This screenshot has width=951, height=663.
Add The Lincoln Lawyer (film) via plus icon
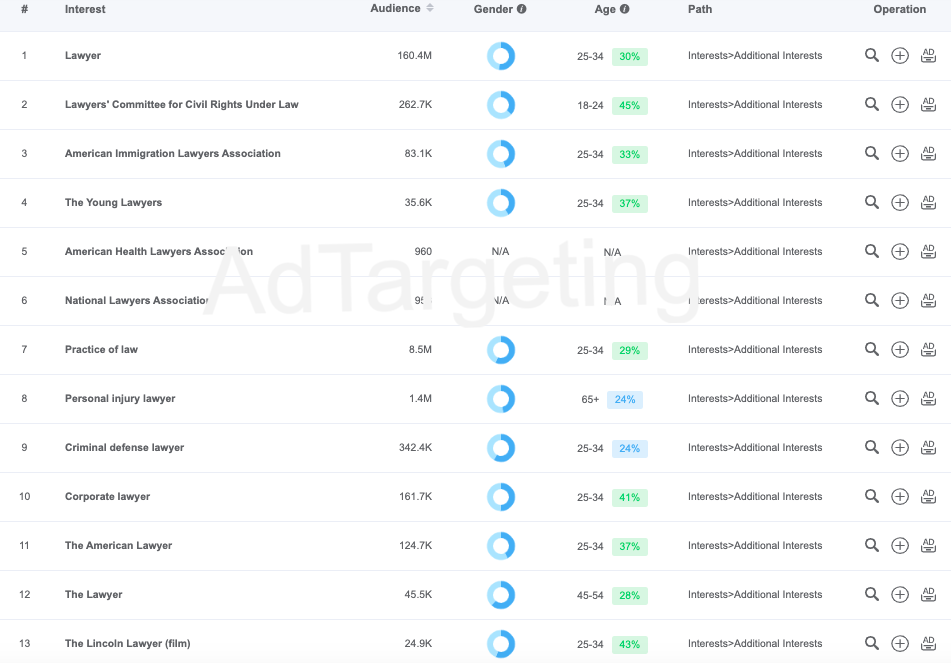click(x=899, y=644)
